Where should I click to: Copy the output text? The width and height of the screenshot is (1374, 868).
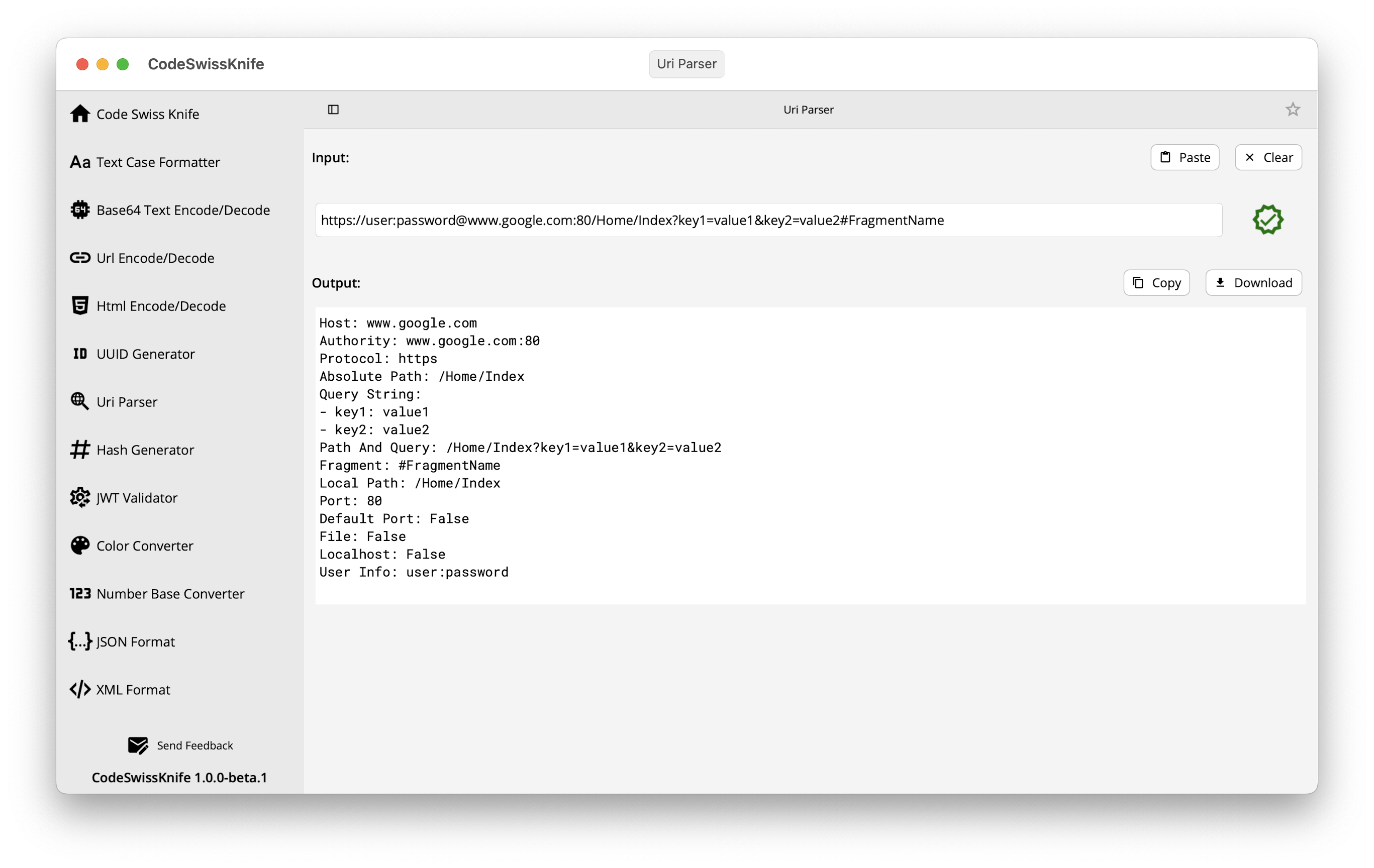(x=1156, y=283)
